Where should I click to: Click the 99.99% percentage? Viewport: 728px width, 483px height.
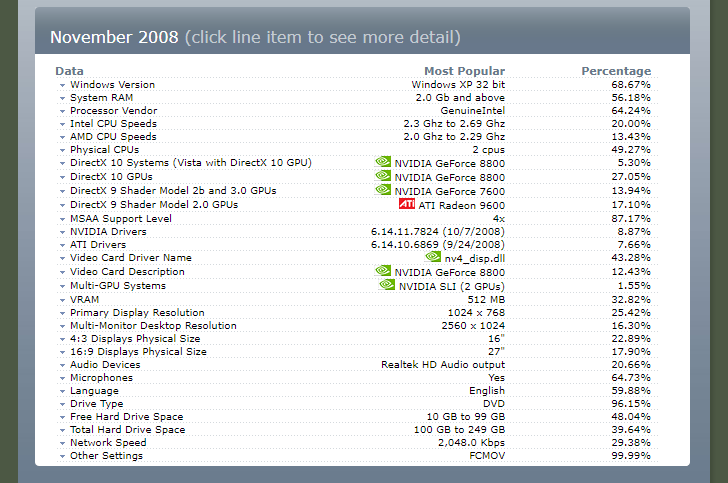click(x=631, y=456)
